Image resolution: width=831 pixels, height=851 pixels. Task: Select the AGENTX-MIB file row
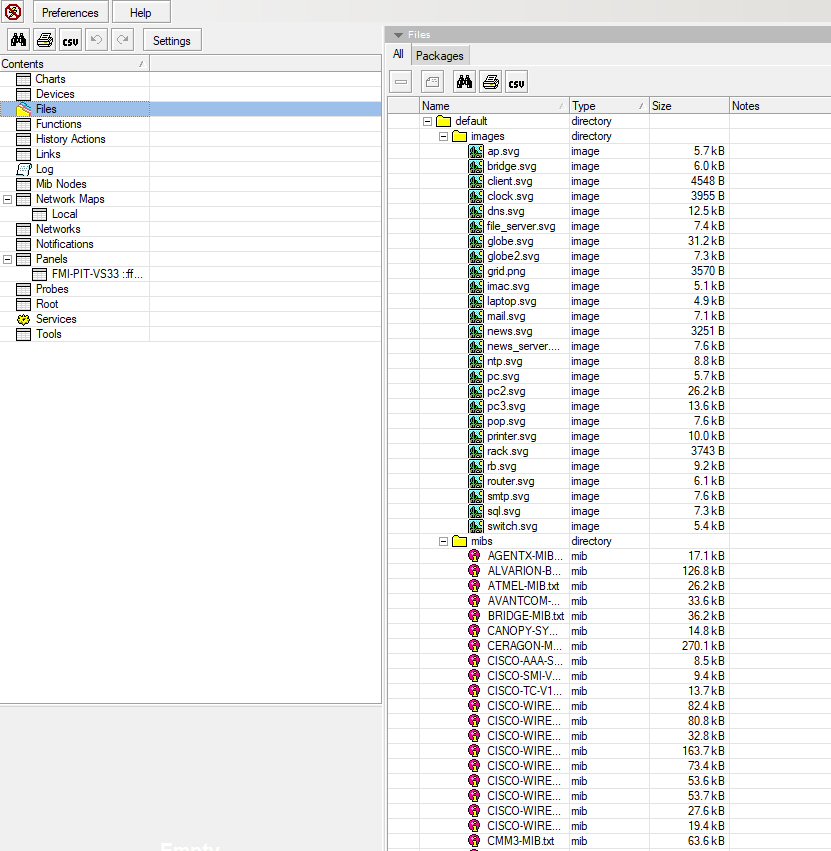coord(525,556)
